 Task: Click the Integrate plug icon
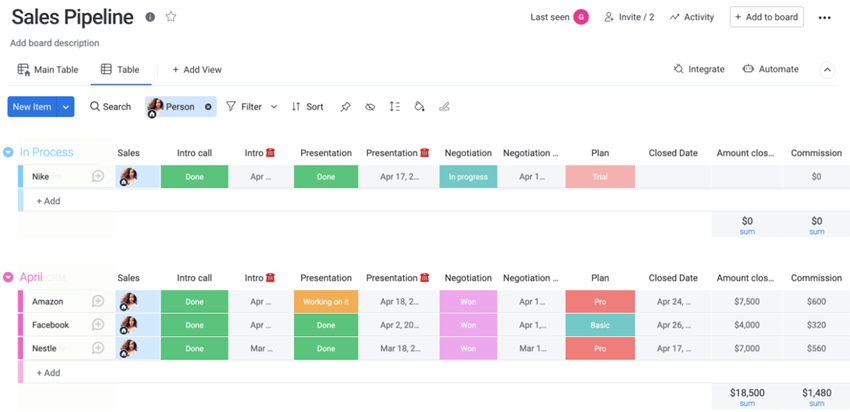coord(679,69)
